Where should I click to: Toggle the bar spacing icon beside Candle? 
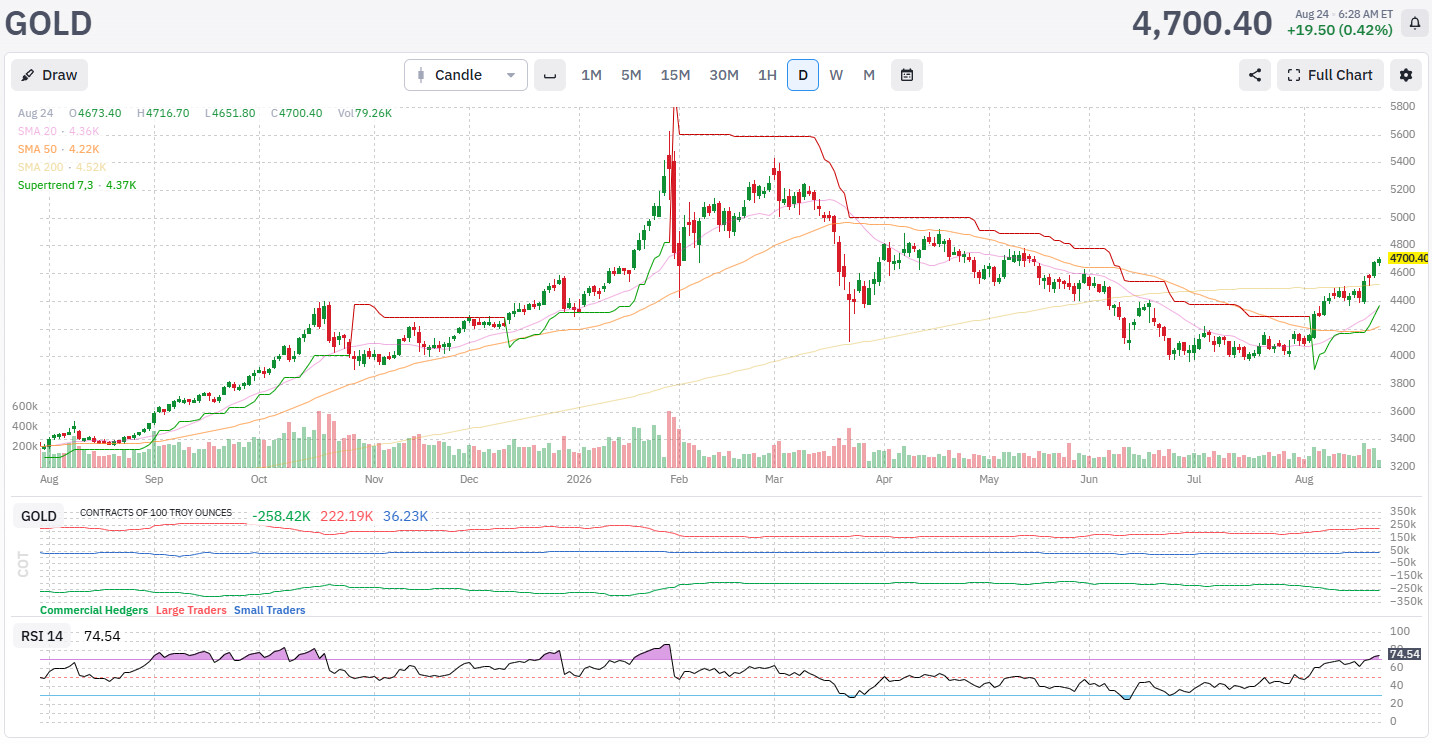pyautogui.click(x=550, y=75)
